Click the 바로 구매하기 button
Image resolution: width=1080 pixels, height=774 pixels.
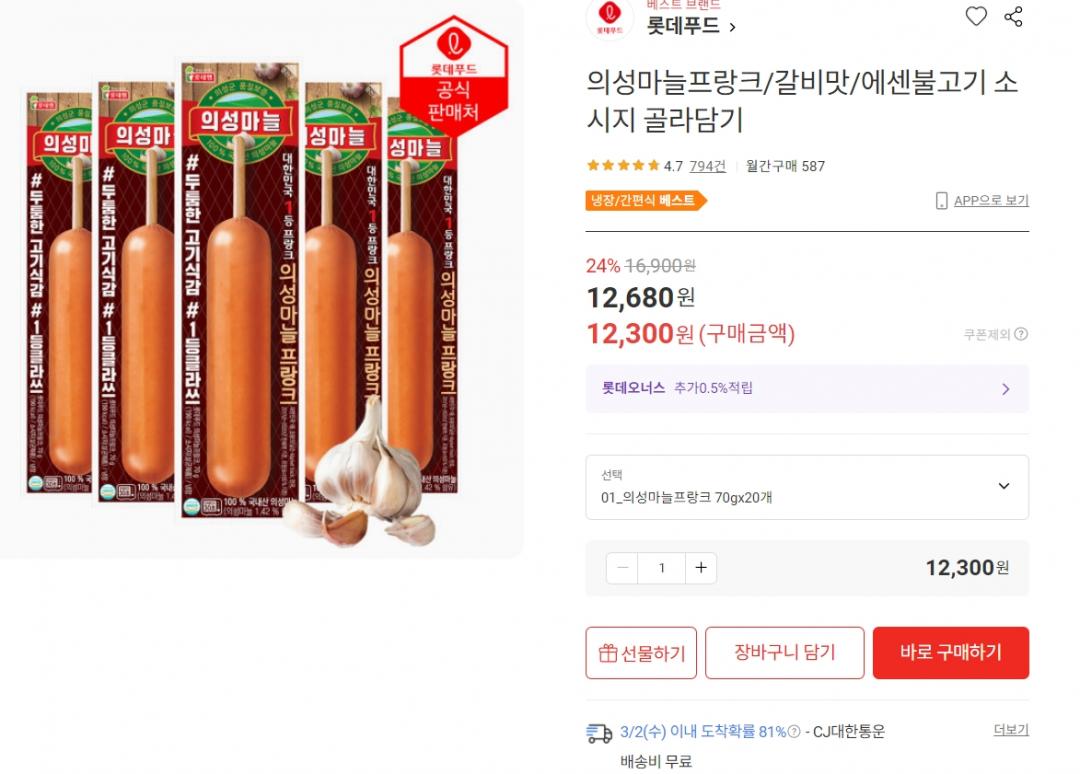click(x=951, y=652)
